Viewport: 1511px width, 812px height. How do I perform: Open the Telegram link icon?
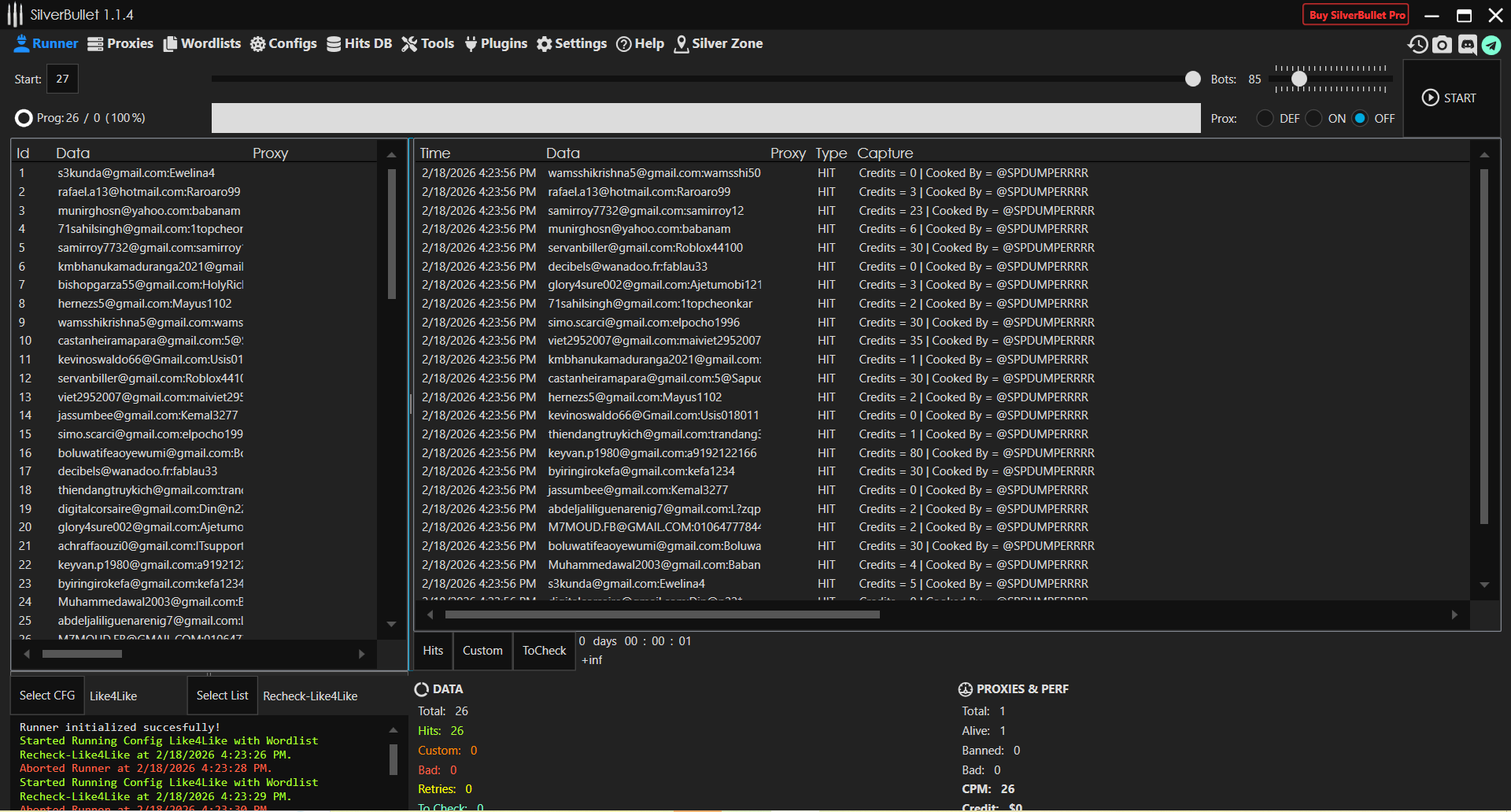coord(1492,45)
